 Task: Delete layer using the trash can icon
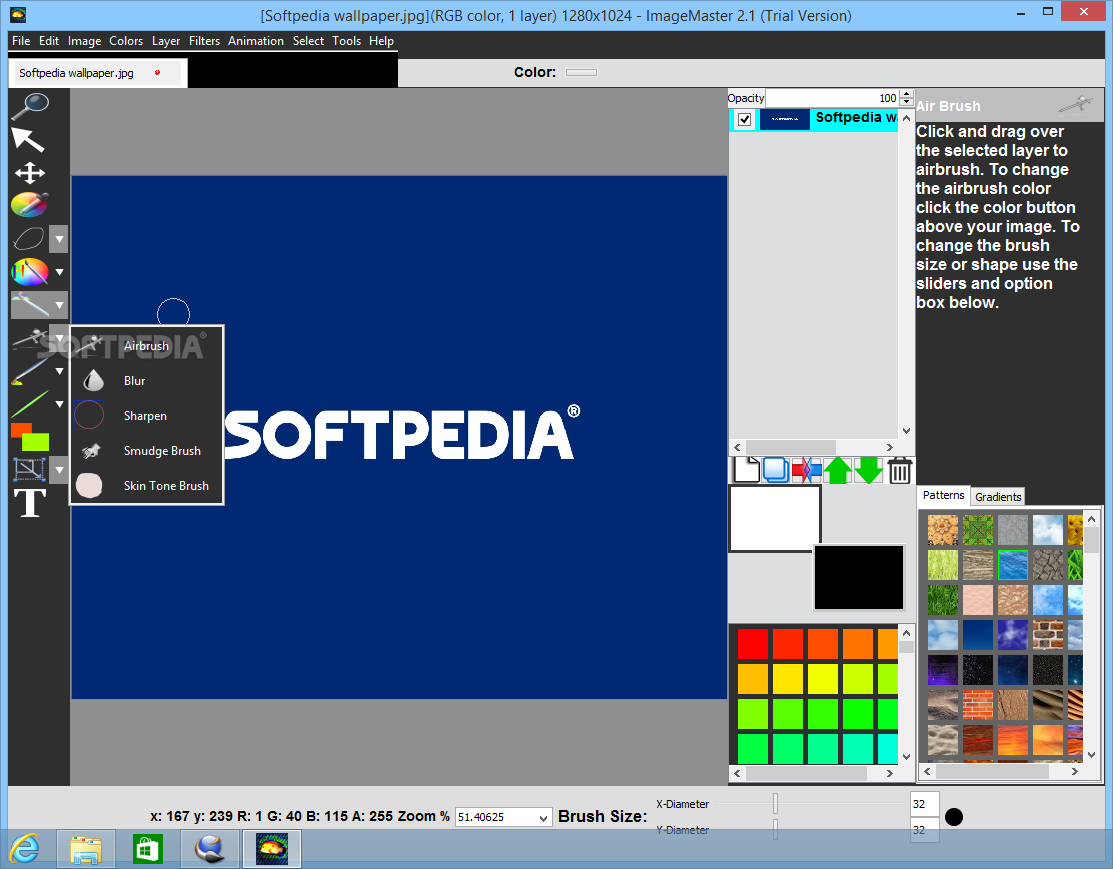899,471
